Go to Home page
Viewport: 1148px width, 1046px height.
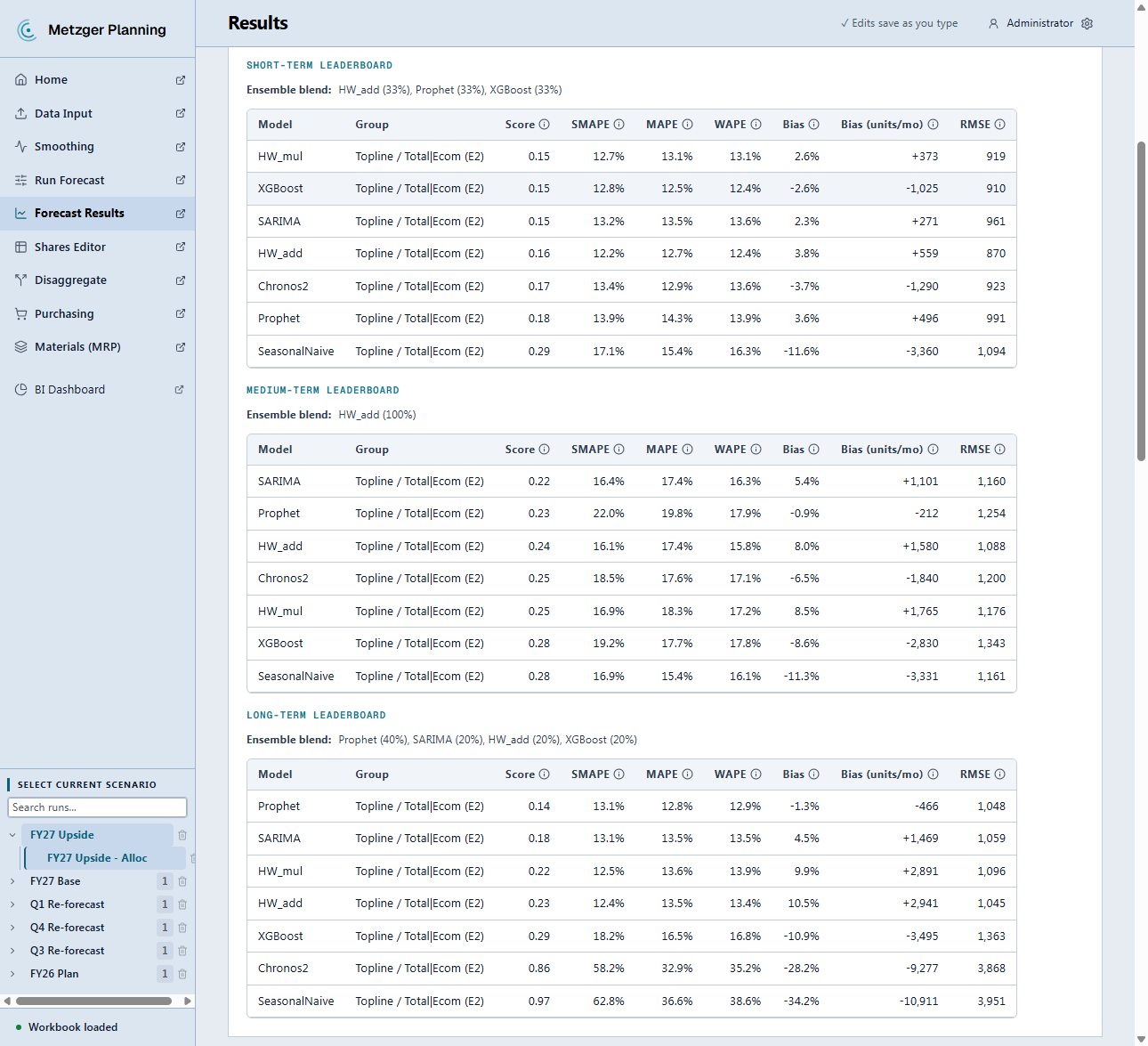click(x=97, y=80)
